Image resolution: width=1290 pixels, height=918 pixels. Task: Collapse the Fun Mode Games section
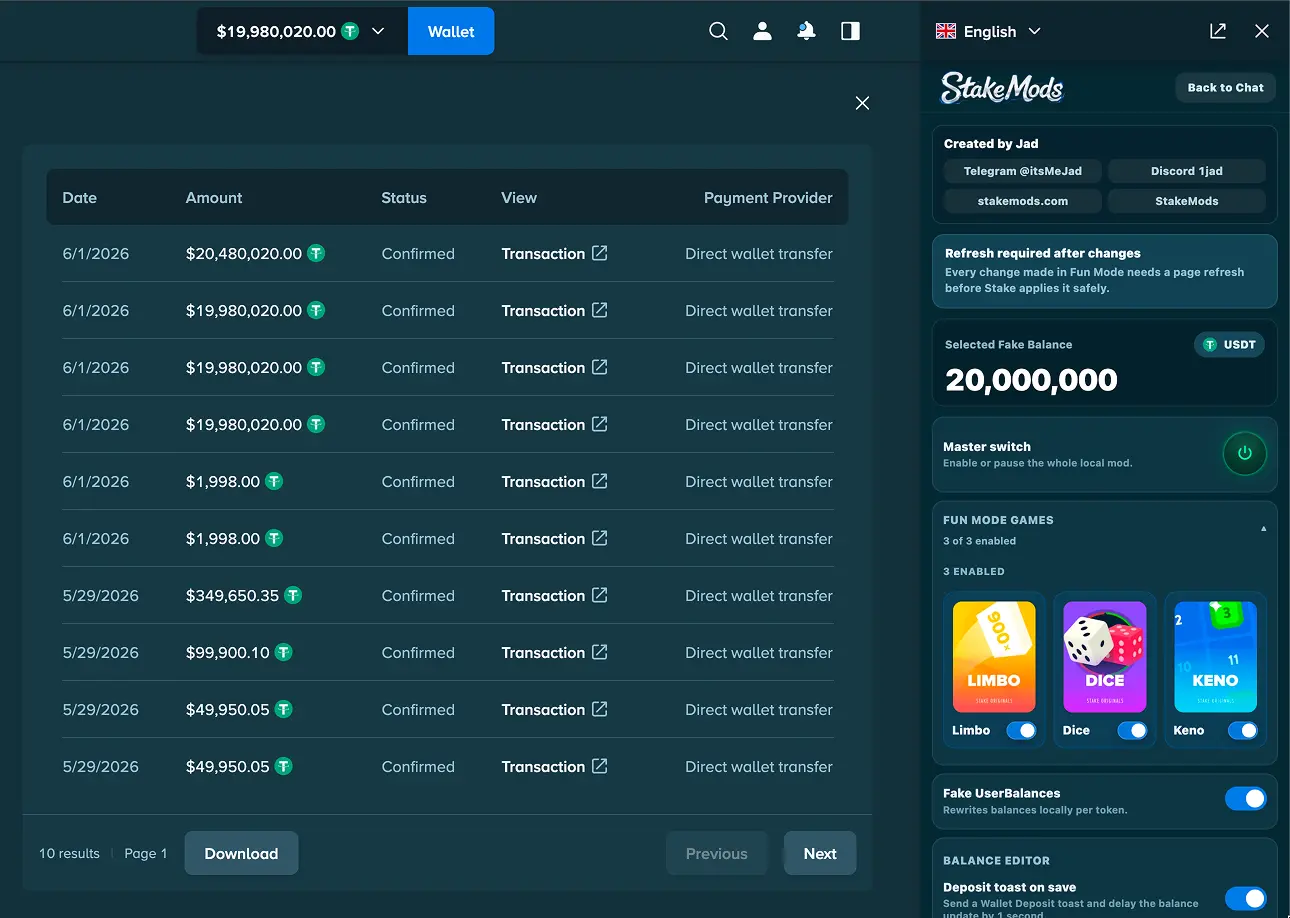(1263, 528)
